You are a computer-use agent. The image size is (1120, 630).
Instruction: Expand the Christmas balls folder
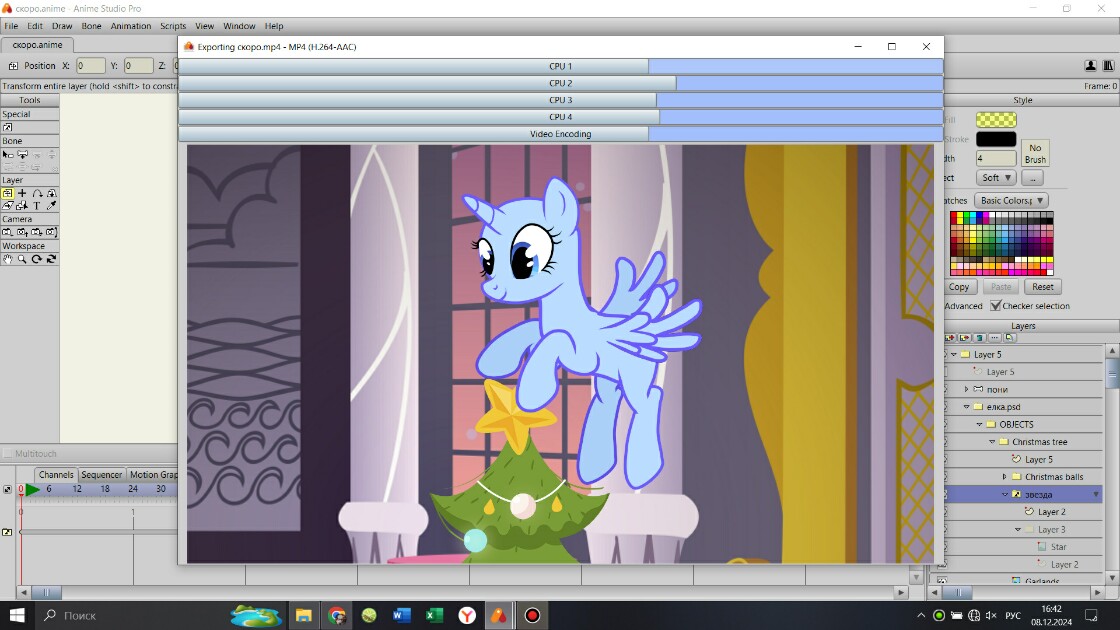pos(1004,476)
